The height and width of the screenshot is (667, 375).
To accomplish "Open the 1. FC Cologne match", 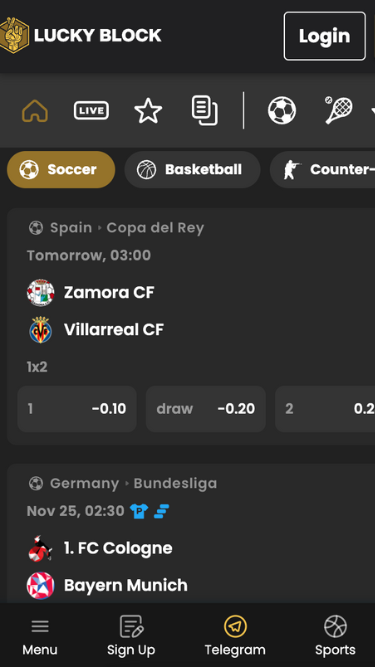I will [118, 548].
